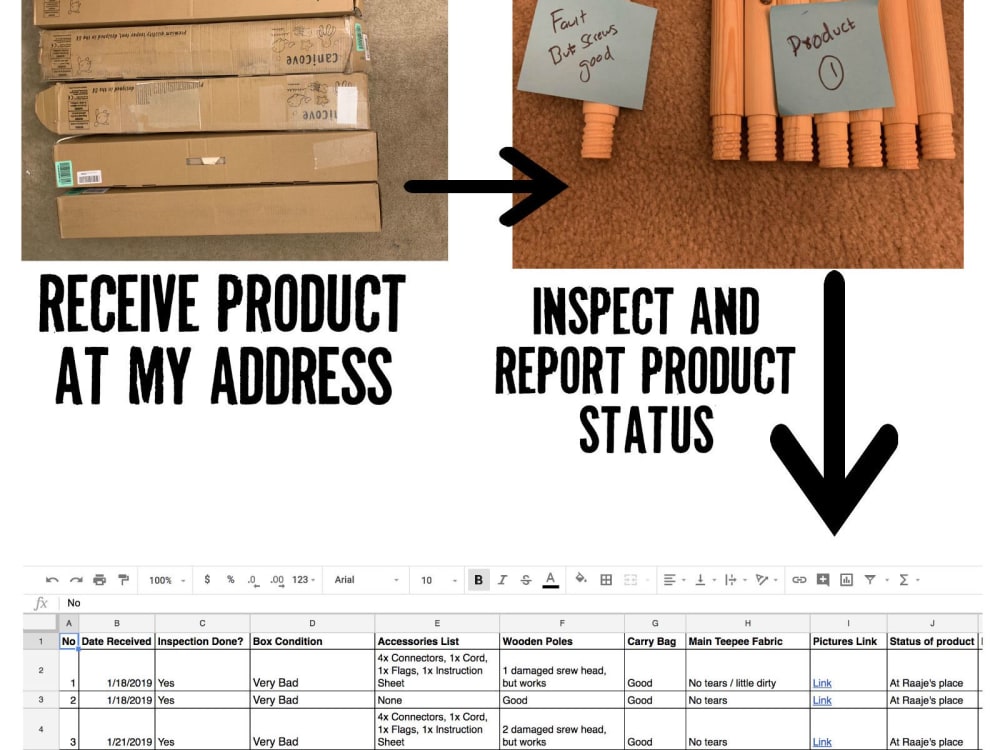This screenshot has height=750, width=1000.
Task: Toggle Bold formatting
Action: tap(478, 580)
